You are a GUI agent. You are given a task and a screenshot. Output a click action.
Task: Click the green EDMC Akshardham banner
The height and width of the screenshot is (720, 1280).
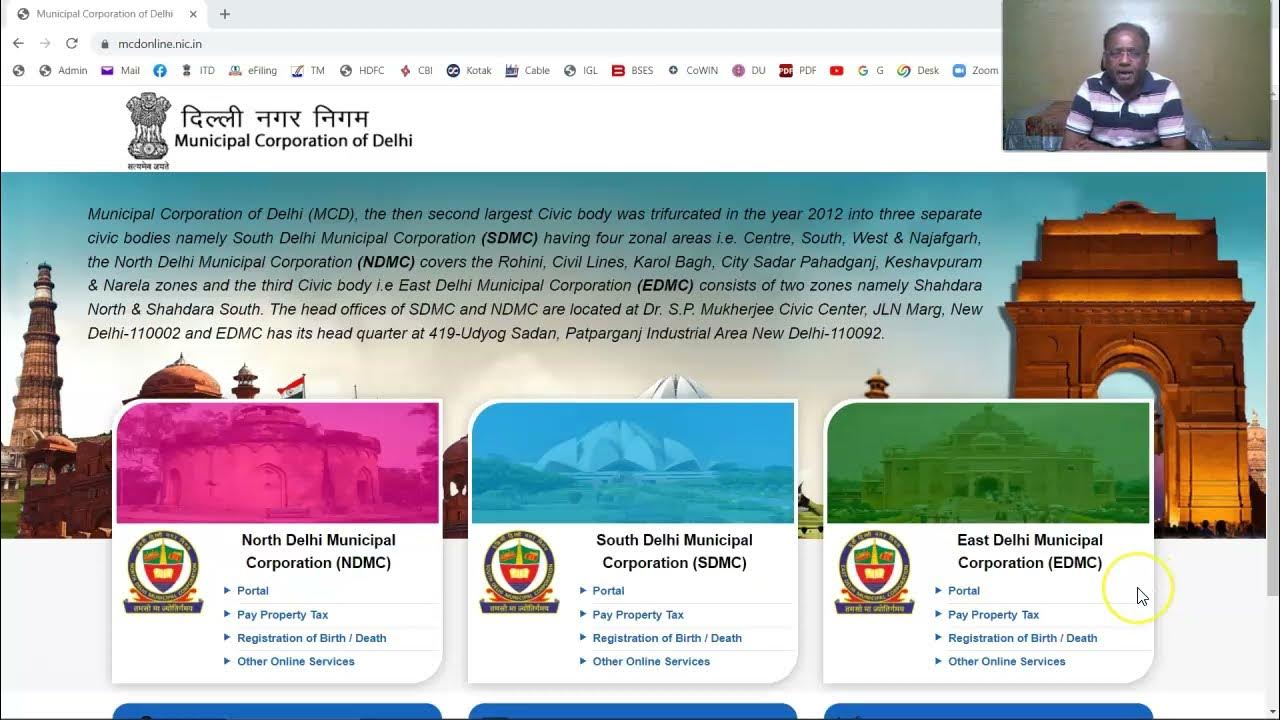point(988,463)
